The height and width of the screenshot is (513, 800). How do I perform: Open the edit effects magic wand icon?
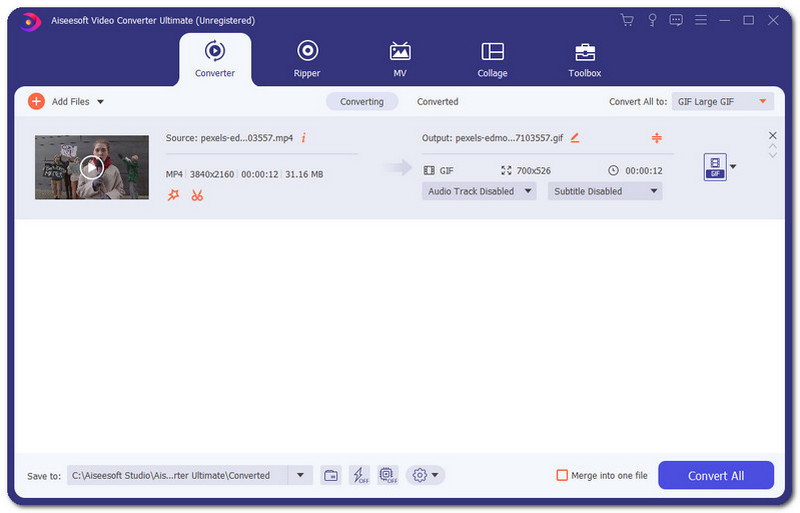(x=173, y=195)
